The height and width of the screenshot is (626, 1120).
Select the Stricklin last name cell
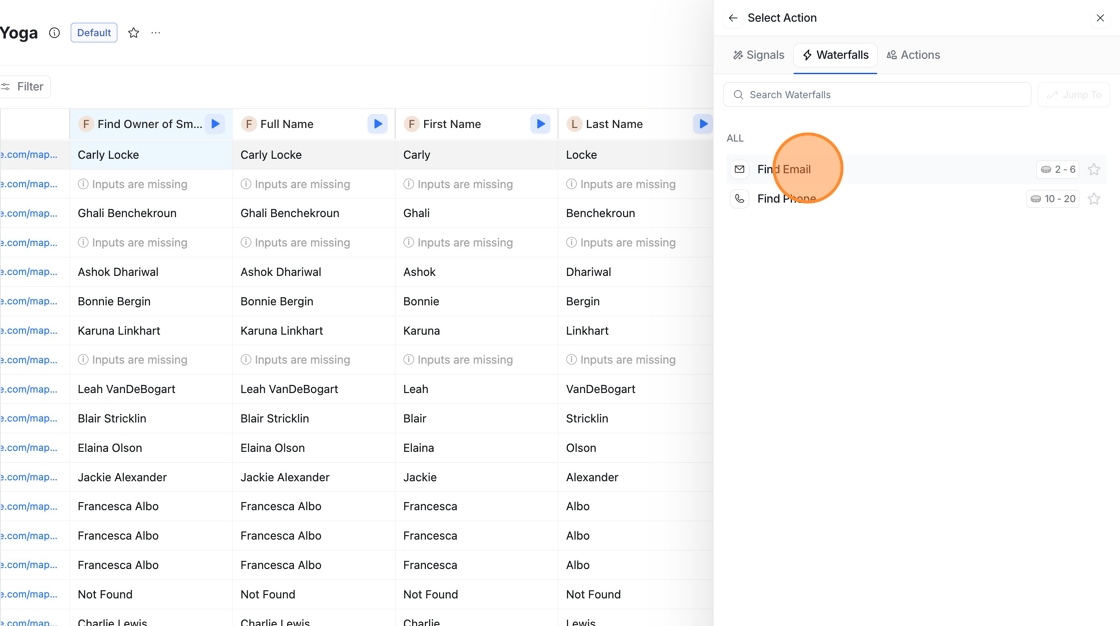tap(636, 419)
